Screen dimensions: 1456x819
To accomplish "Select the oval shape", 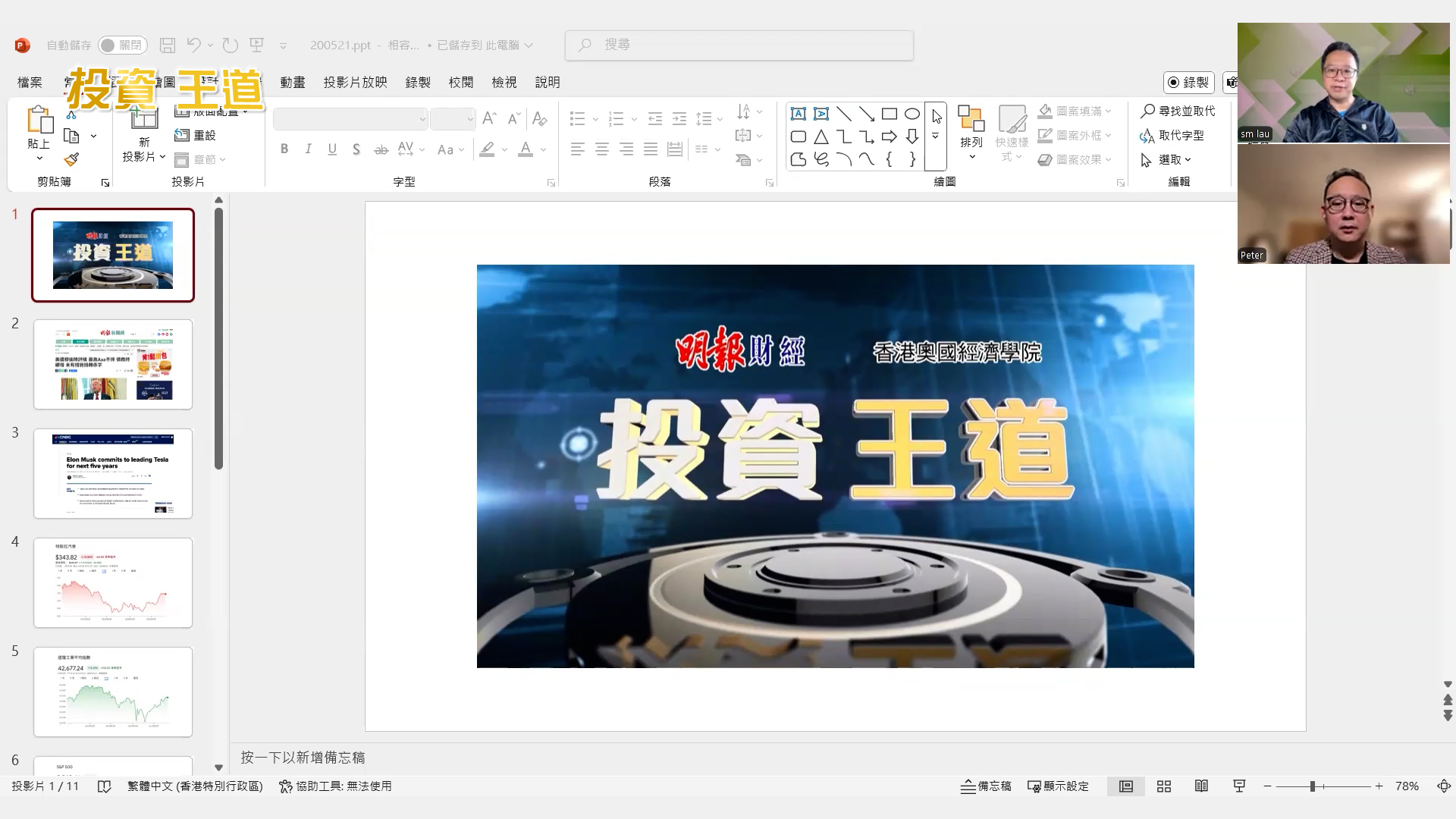I will click(x=912, y=114).
